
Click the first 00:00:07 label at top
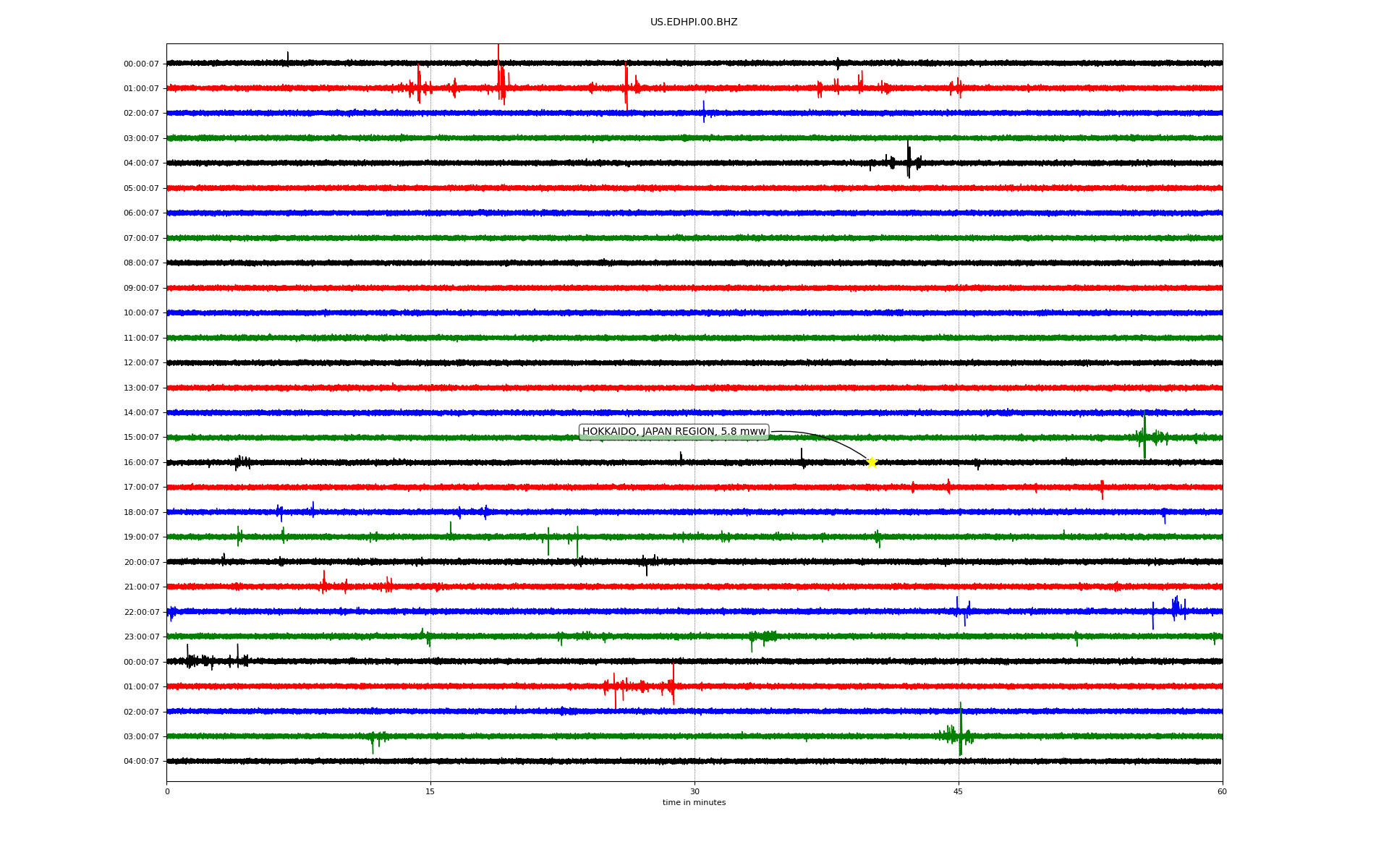point(141,64)
